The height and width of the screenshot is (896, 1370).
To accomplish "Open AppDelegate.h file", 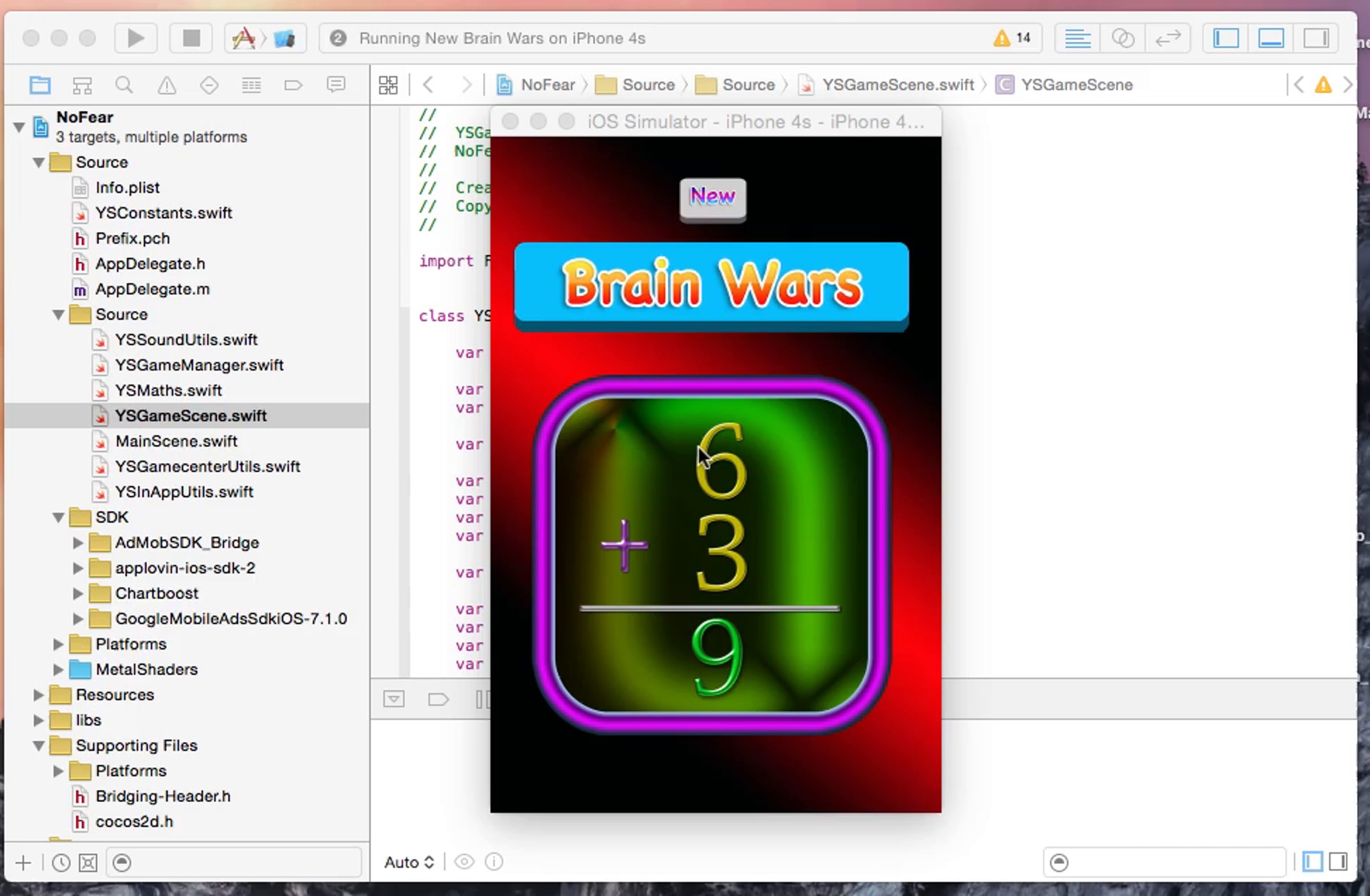I will [150, 264].
